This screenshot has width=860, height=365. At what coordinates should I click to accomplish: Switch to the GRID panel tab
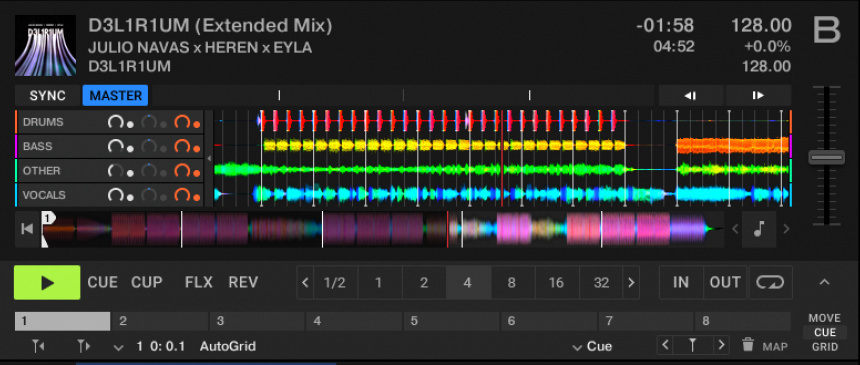825,347
